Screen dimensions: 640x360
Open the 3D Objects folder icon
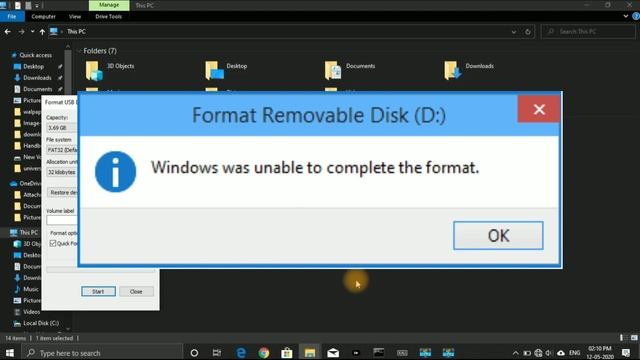click(94, 70)
